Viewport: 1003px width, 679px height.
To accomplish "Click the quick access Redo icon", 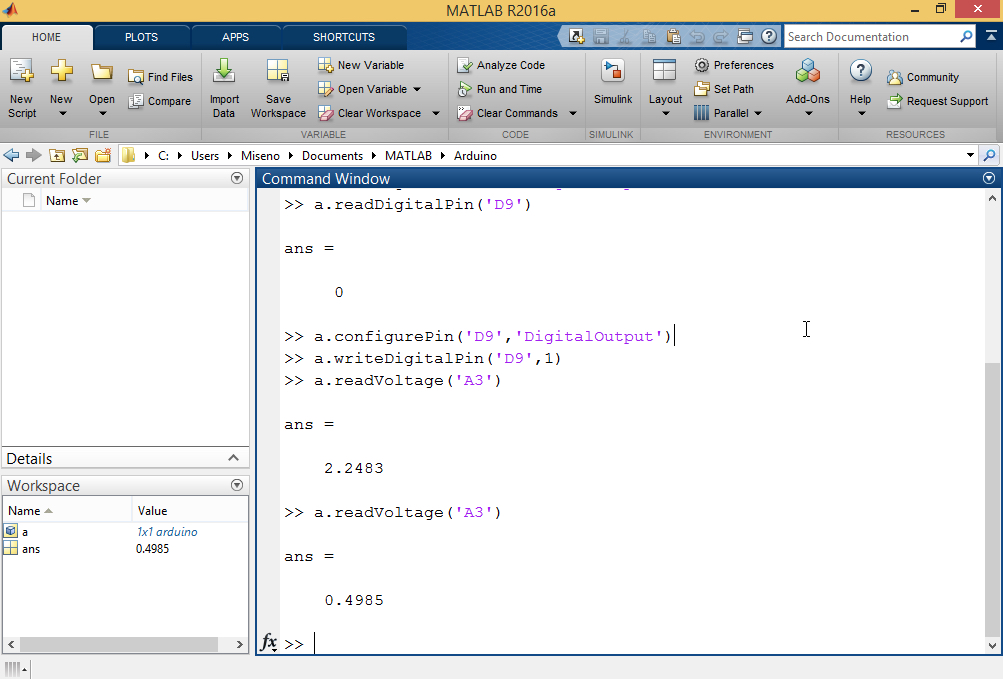I will click(721, 36).
